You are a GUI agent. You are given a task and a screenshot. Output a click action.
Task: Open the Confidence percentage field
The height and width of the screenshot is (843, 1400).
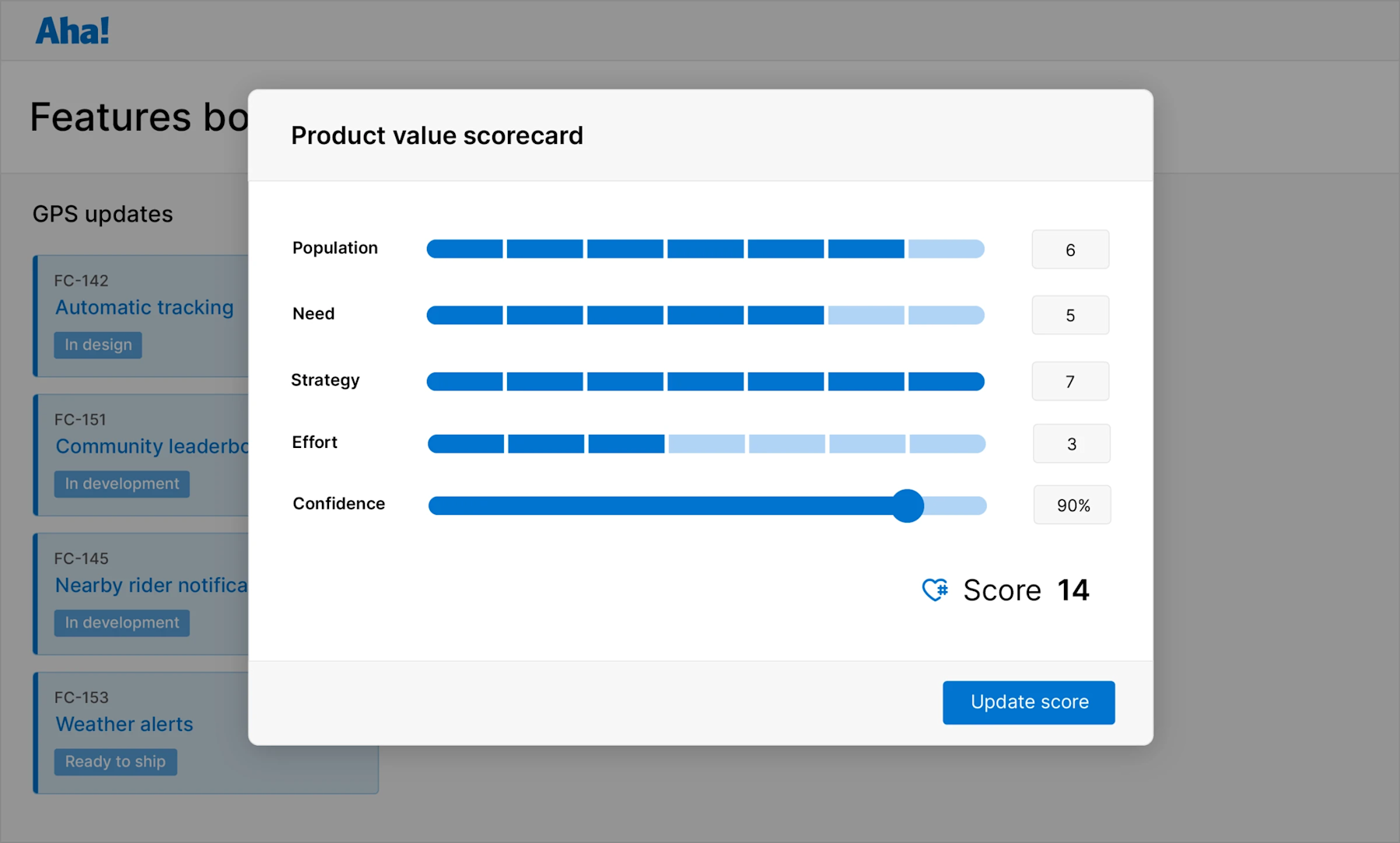(1072, 505)
